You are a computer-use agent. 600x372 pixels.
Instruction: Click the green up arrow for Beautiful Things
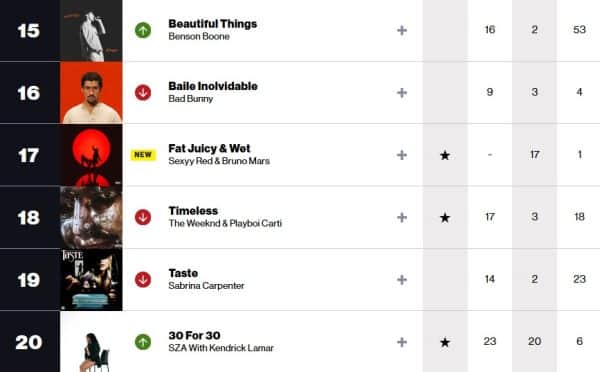click(143, 30)
